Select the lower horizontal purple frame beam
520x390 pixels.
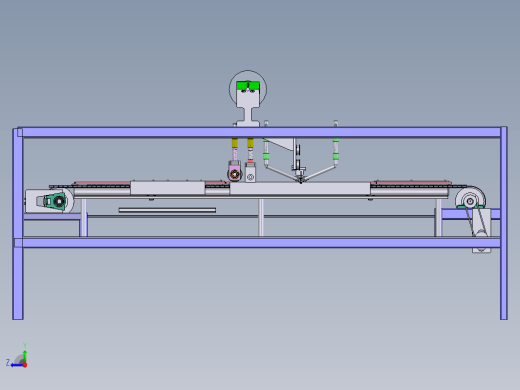coord(257,242)
